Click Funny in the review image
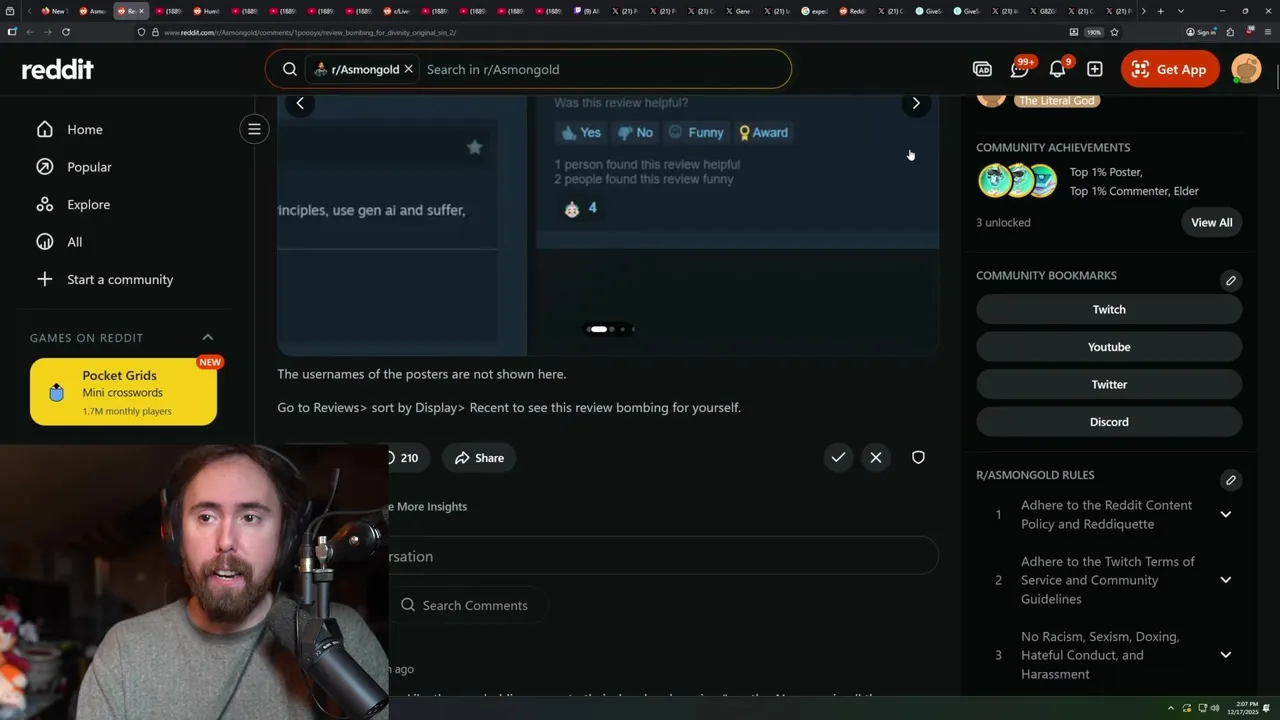 point(696,132)
